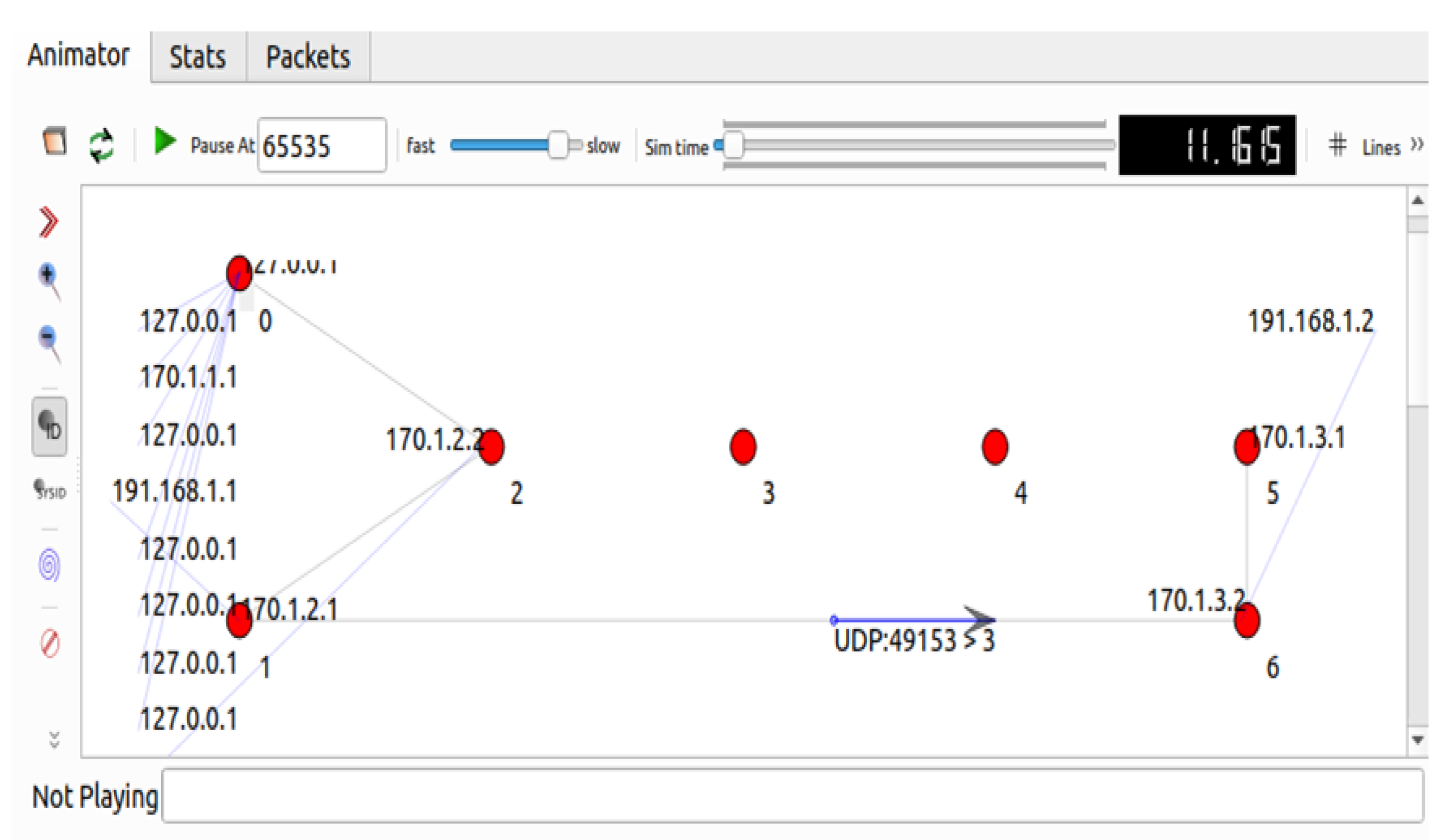This screenshot has height=840, width=1443.
Task: Click the red reset/block icon
Action: click(x=50, y=643)
